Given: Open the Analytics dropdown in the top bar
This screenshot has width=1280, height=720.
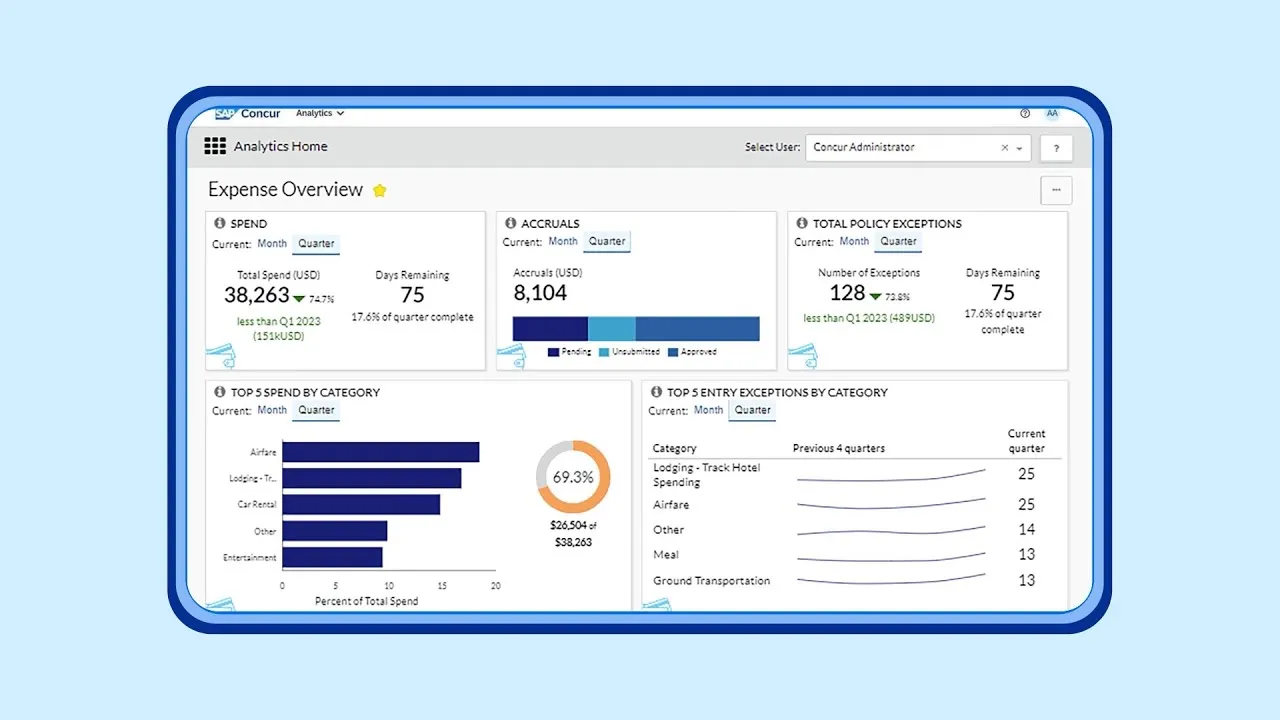Looking at the screenshot, I should click(318, 113).
